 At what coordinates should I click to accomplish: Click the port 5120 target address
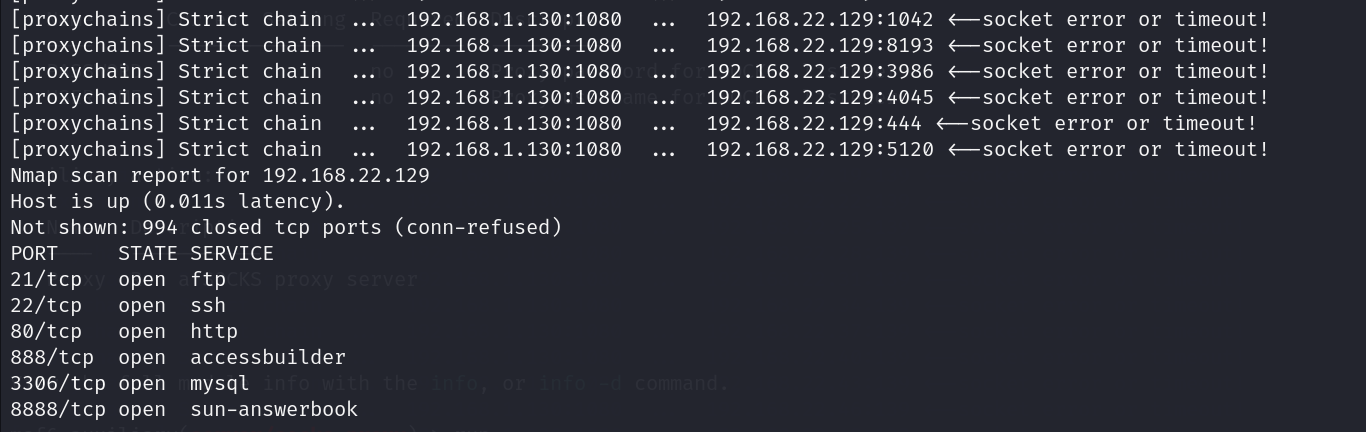[819, 149]
